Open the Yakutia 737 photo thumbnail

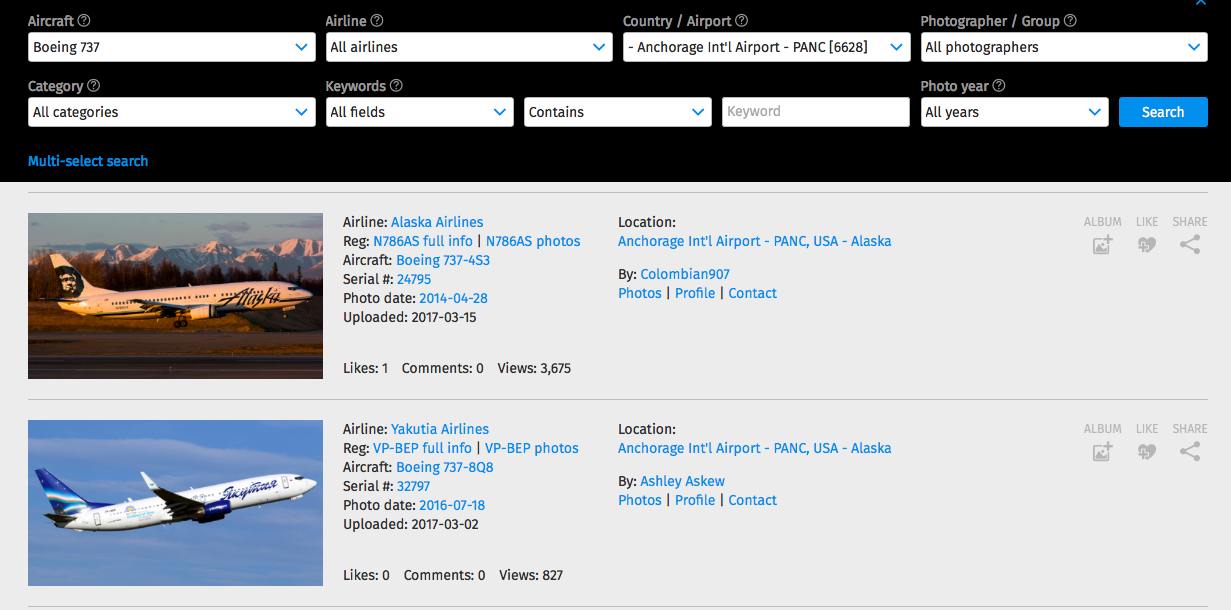(x=175, y=503)
